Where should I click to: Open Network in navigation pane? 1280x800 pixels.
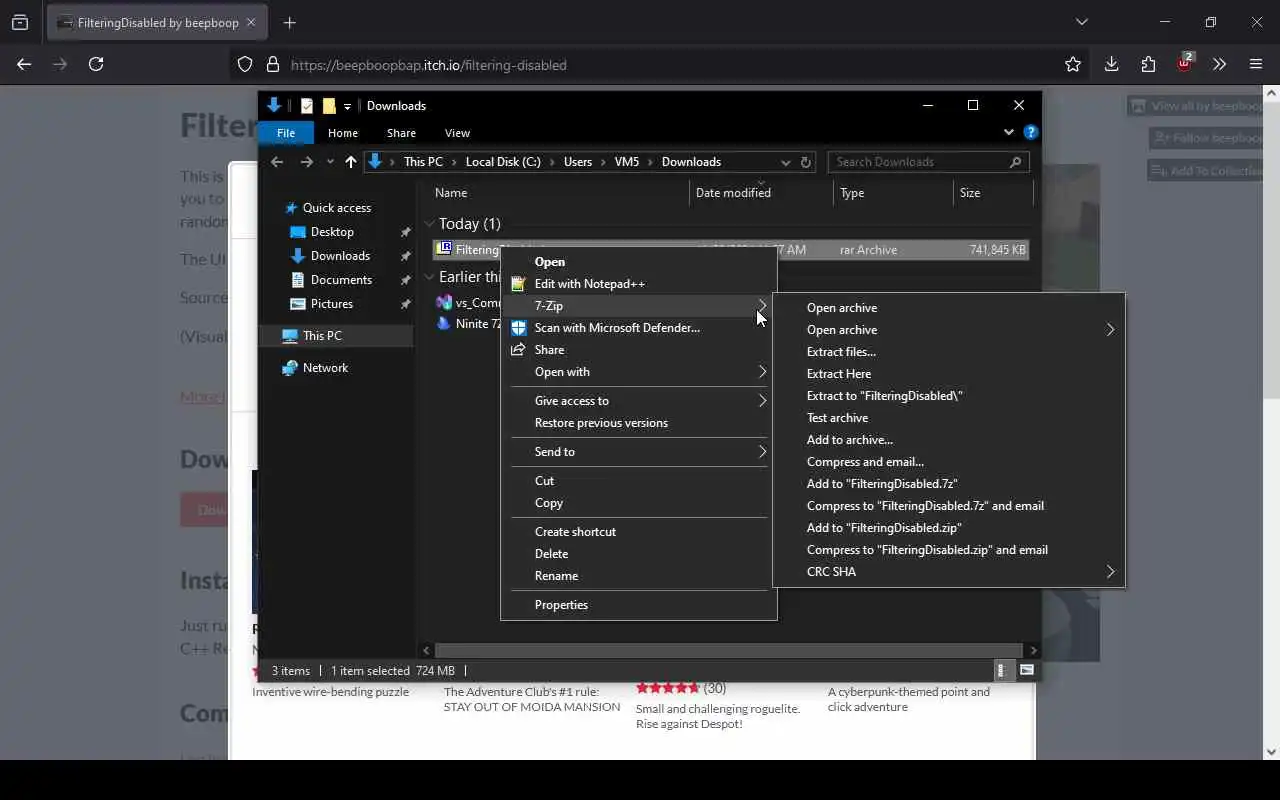(325, 368)
